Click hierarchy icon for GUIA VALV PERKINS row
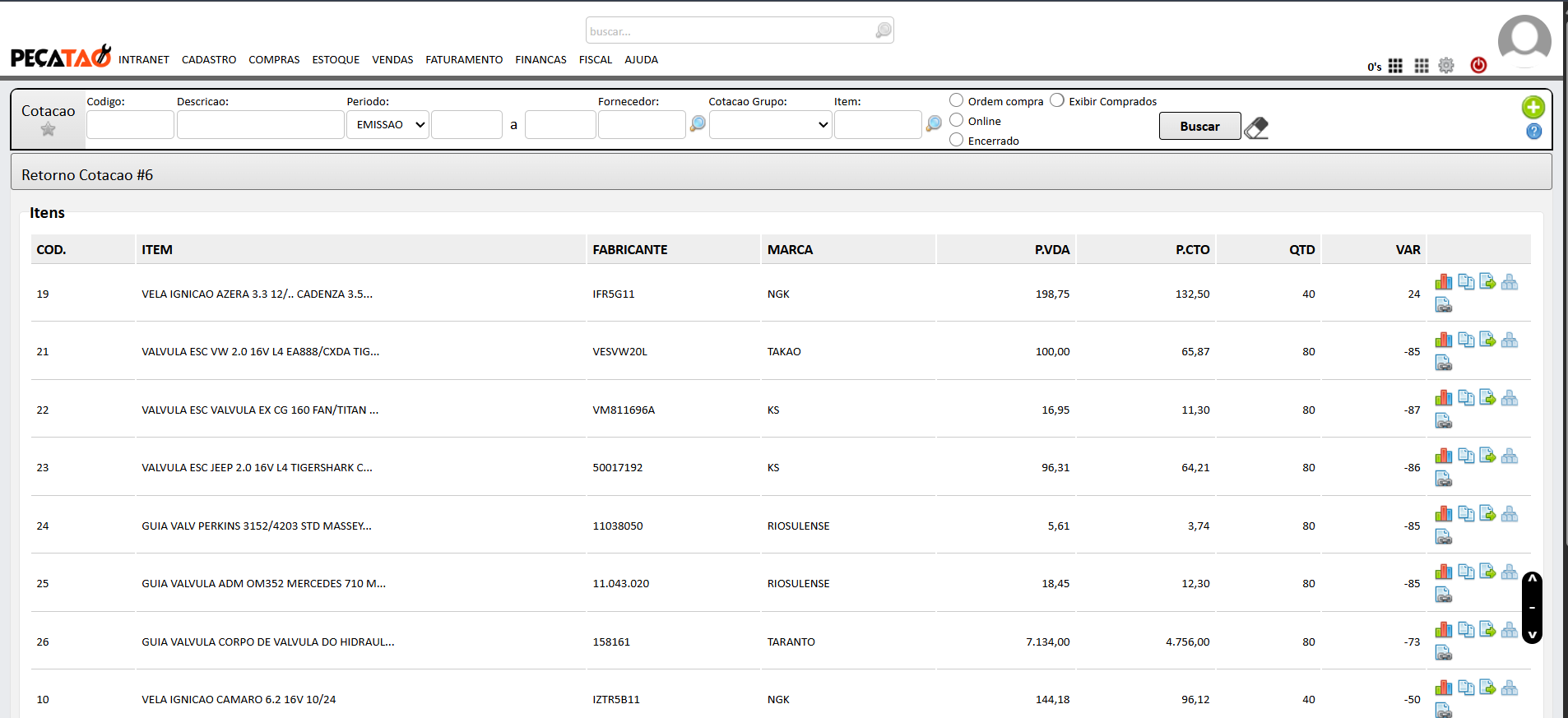The height and width of the screenshot is (718, 1568). [x=1510, y=513]
